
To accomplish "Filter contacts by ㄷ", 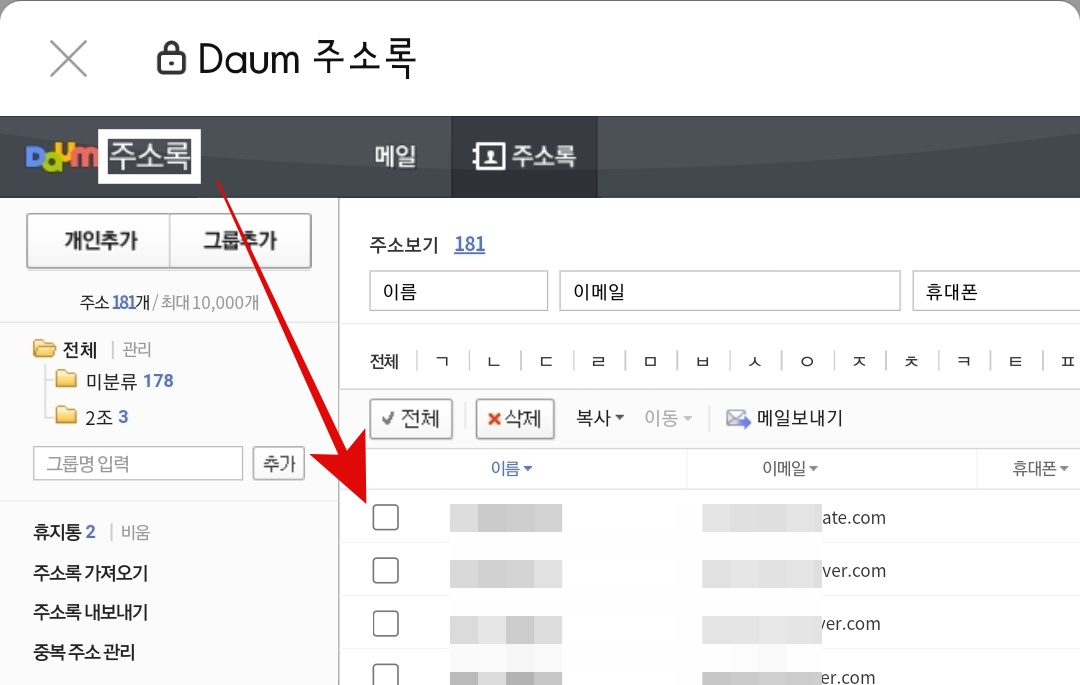I will (546, 361).
